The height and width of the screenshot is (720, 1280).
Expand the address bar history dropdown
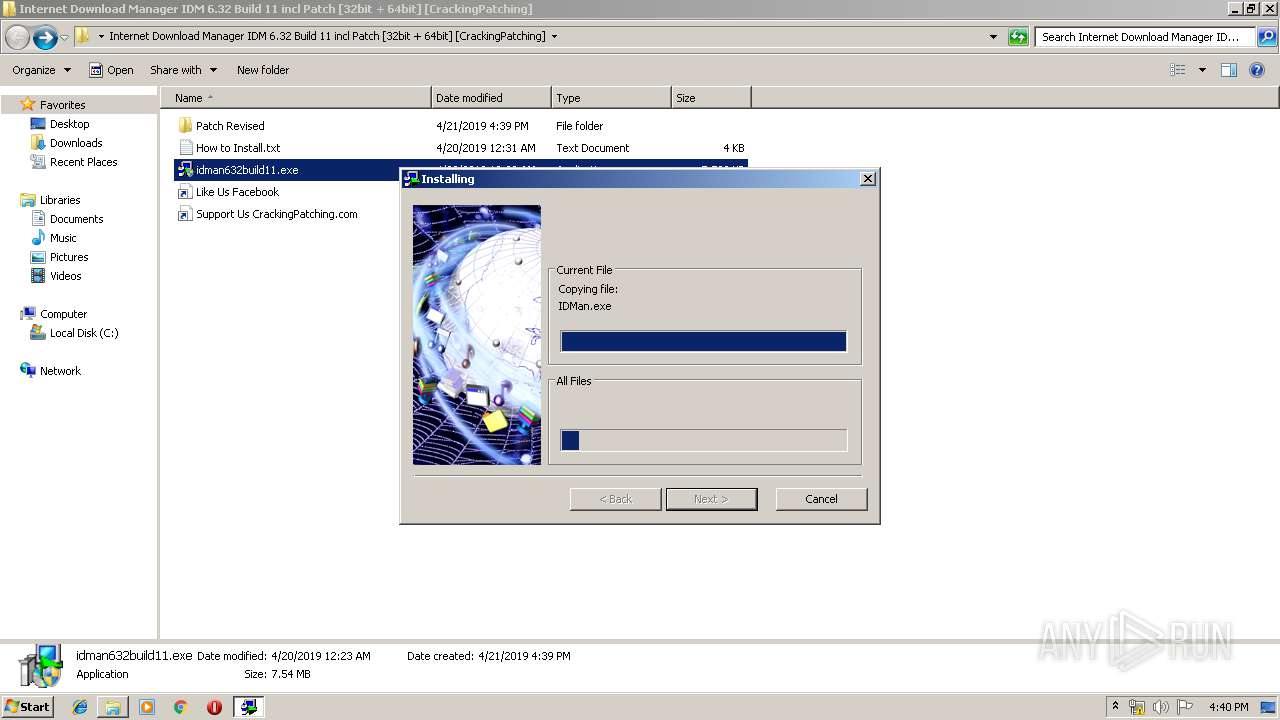(x=993, y=37)
